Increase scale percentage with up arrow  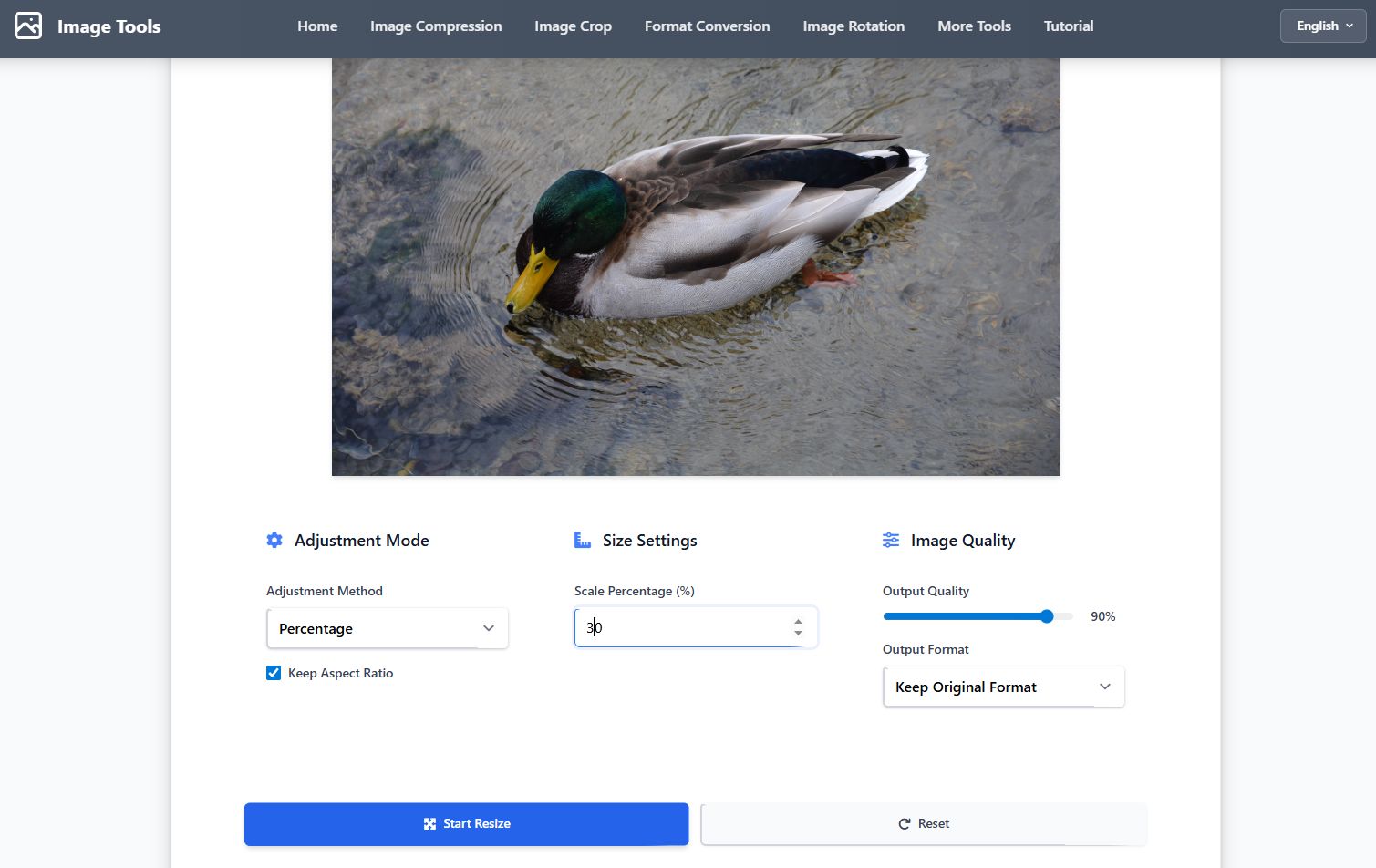pyautogui.click(x=798, y=622)
